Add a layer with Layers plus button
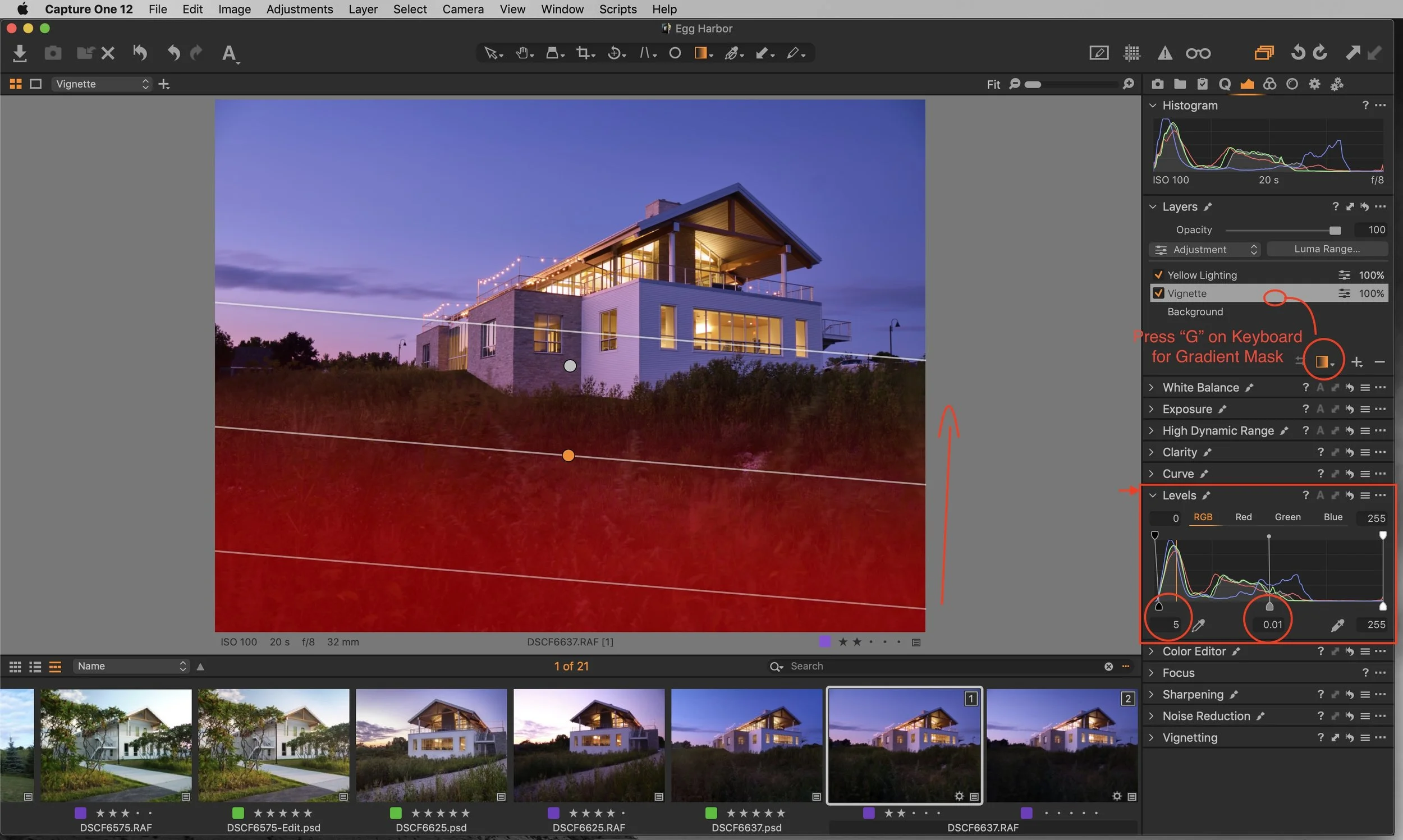The height and width of the screenshot is (840, 1403). click(1356, 362)
